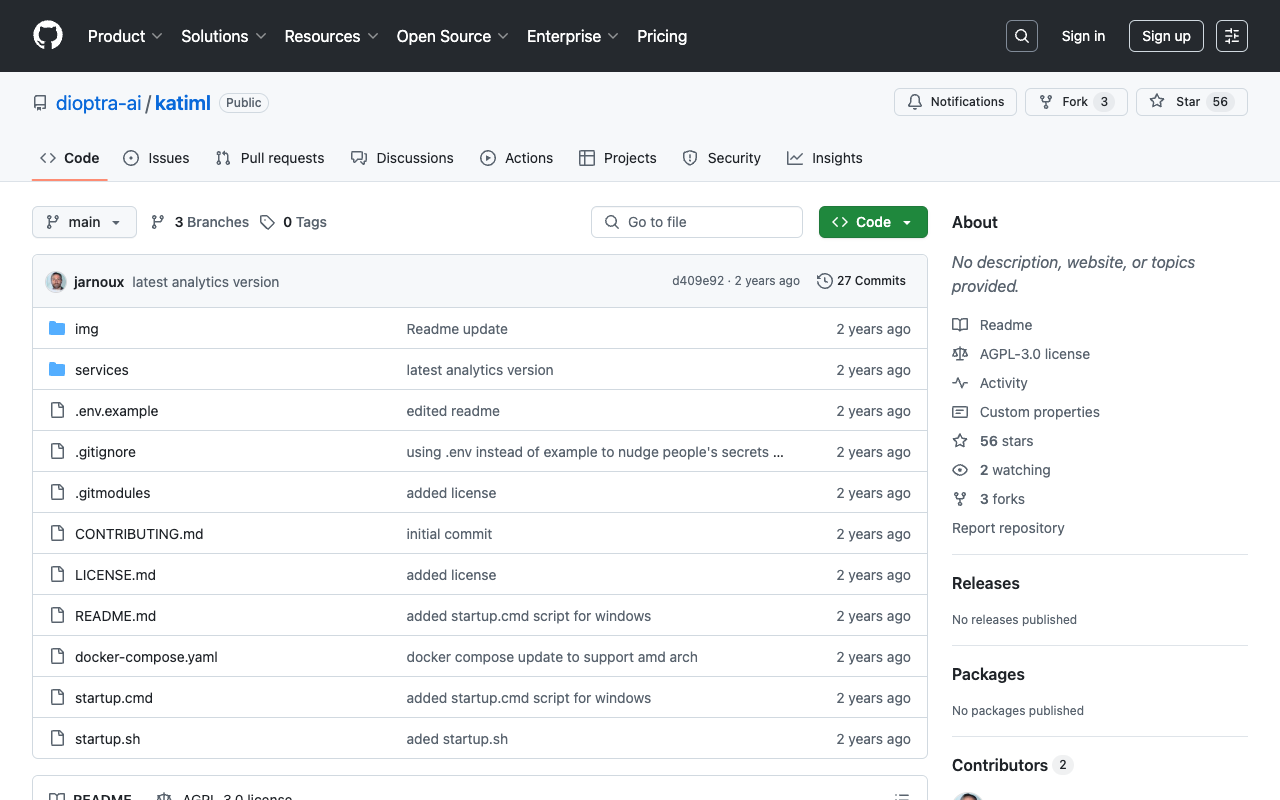Open the 'latest analytics version' commit in header bar

(x=205, y=282)
